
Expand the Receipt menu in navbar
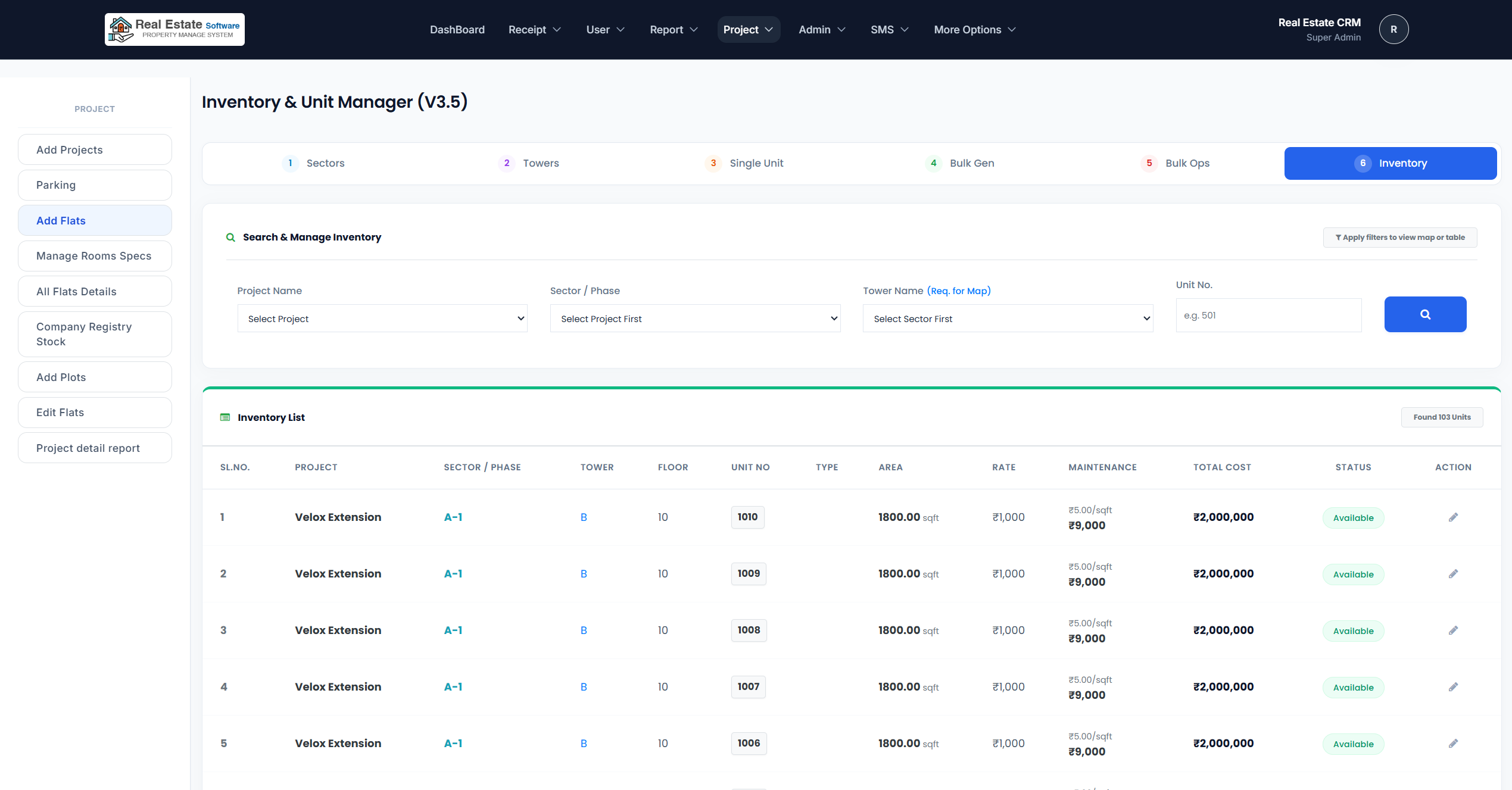(x=534, y=30)
